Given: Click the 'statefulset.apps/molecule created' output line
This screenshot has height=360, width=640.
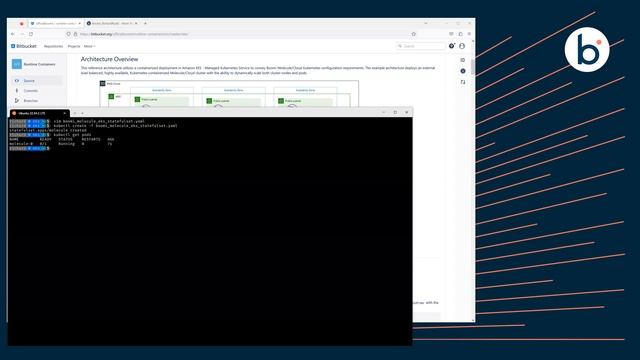Looking at the screenshot, I should tap(48, 130).
